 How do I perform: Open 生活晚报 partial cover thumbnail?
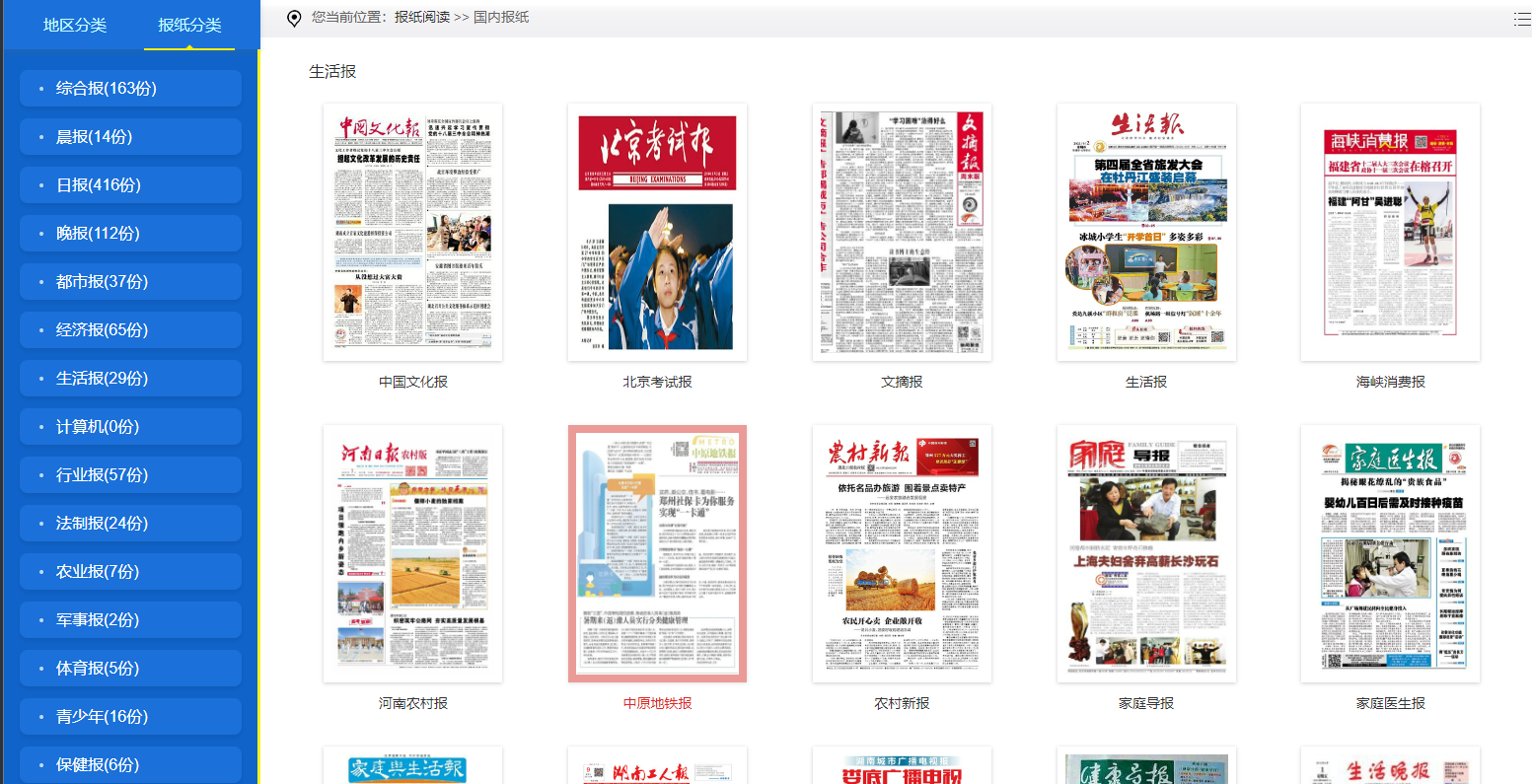[1390, 765]
